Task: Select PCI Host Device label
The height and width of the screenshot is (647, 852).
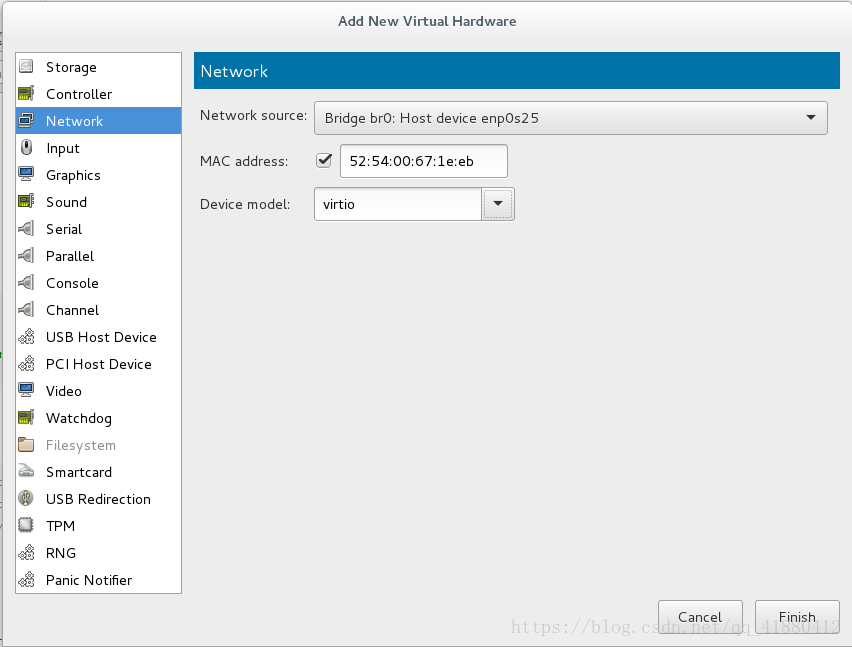Action: (98, 364)
